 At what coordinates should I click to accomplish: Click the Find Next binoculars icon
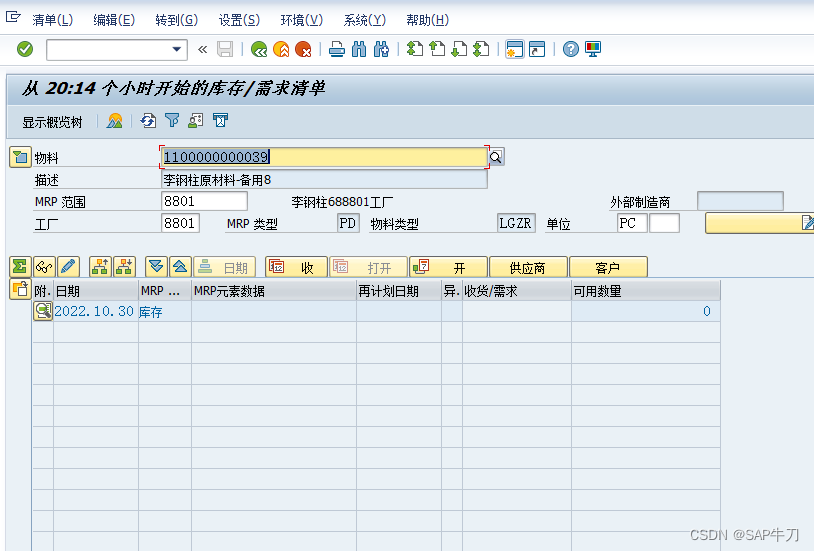(x=381, y=49)
